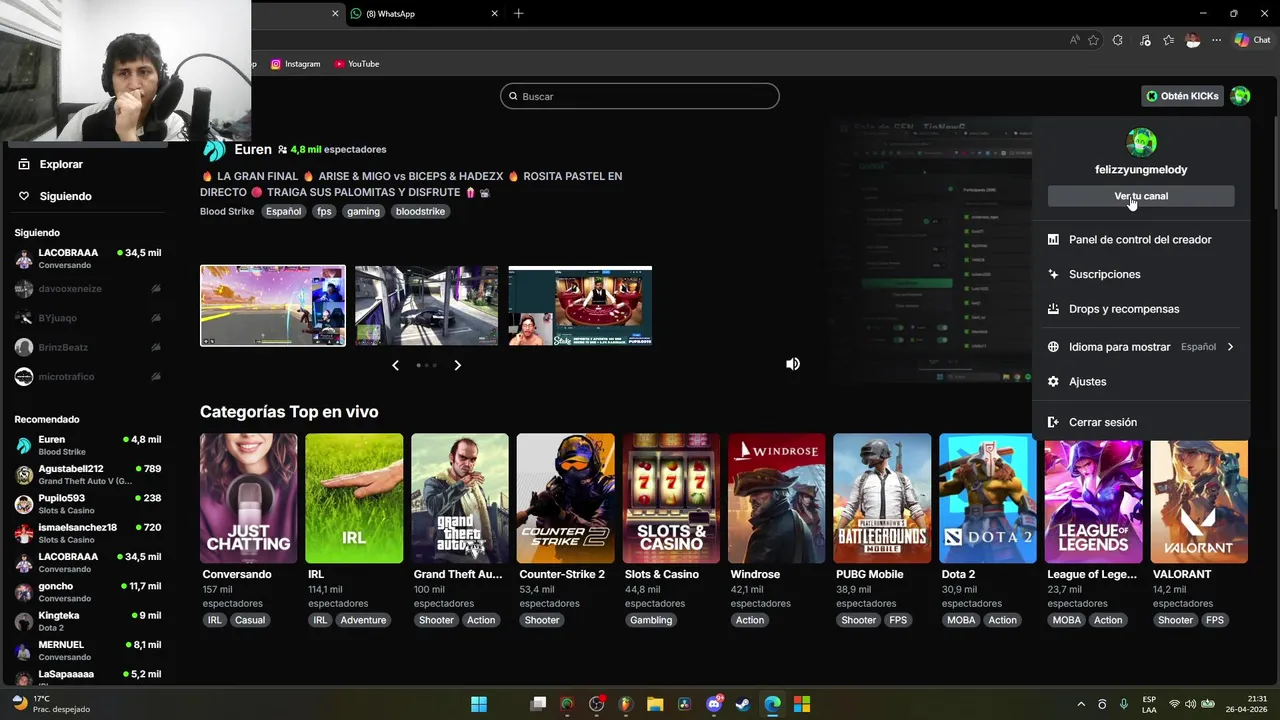Open Agustabell212 recommended channel

tap(88, 474)
